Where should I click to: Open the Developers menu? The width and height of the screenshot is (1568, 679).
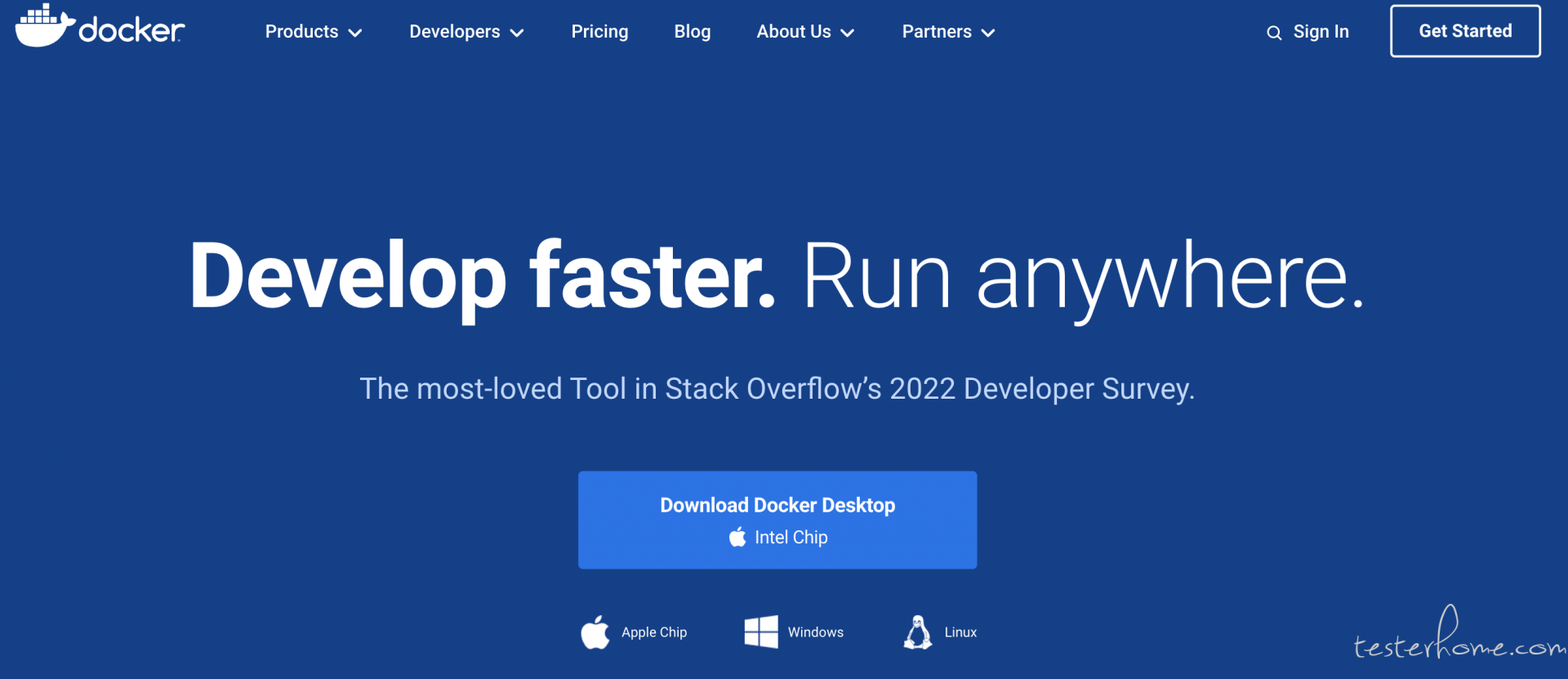[466, 32]
